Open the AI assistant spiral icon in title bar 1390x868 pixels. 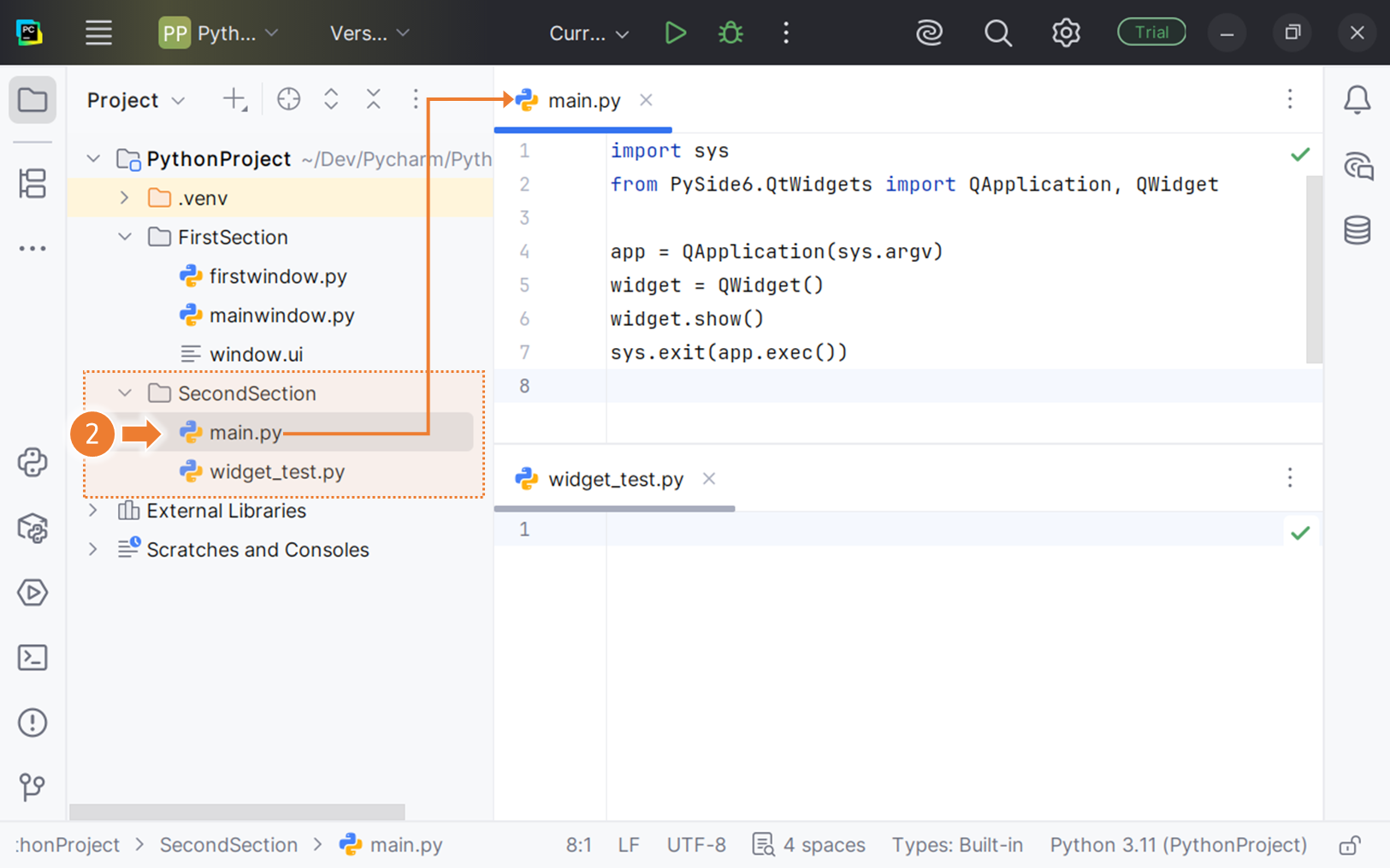pyautogui.click(x=929, y=32)
